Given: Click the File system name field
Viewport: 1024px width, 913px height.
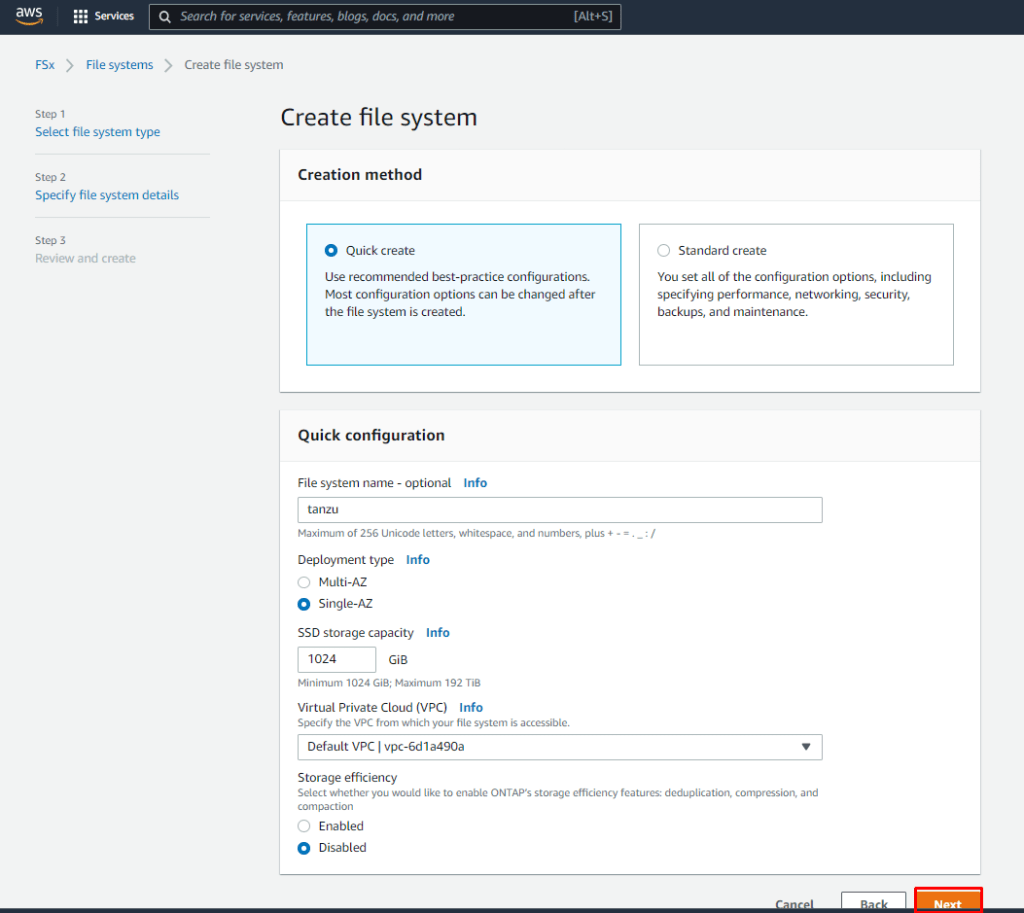Looking at the screenshot, I should point(560,510).
